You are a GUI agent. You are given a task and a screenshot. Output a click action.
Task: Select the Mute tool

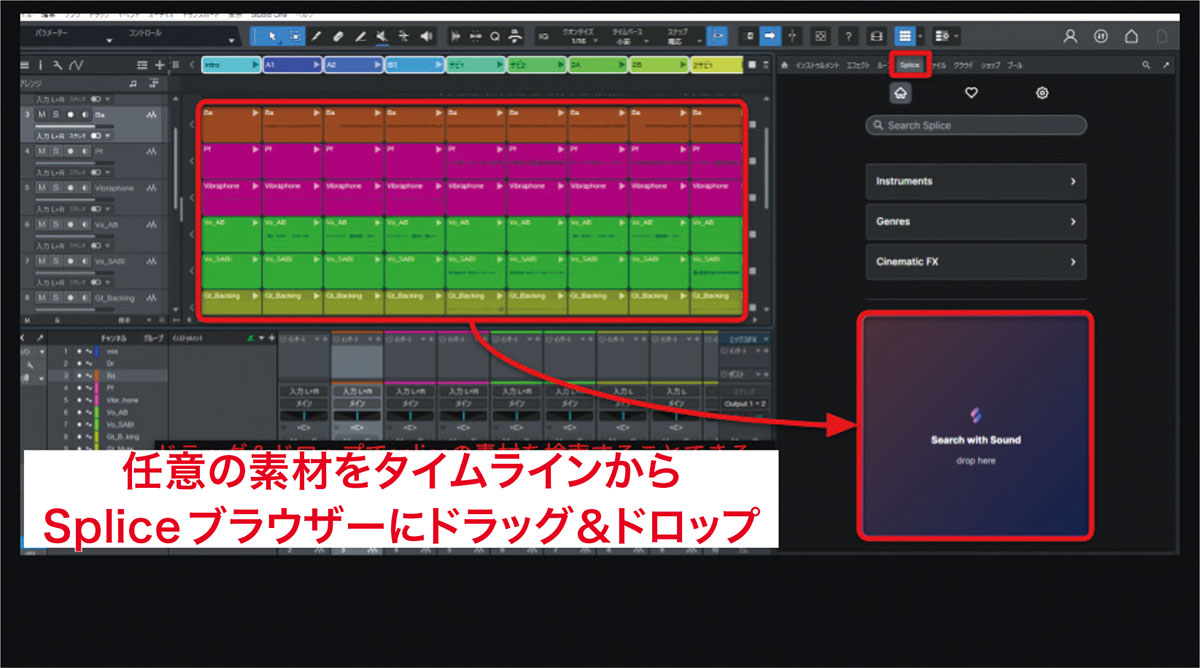[382, 36]
